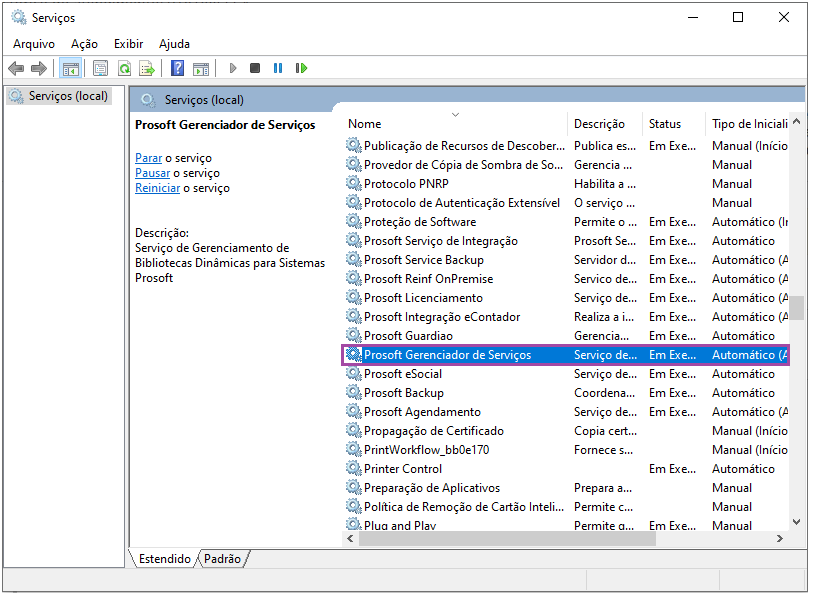
Task: Click the Reiniciar service link
Action: tap(157, 188)
